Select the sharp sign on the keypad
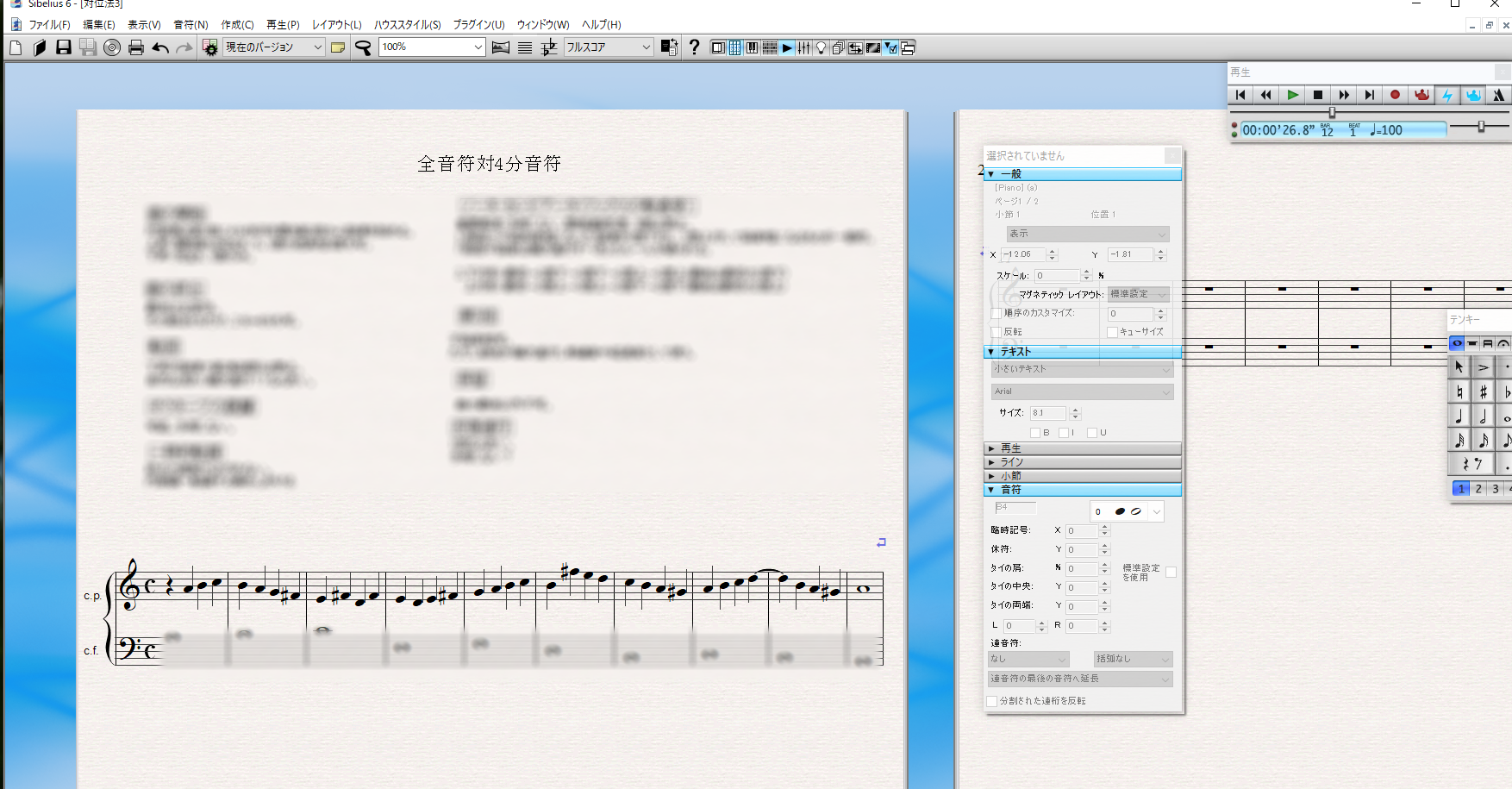The width and height of the screenshot is (1512, 789). tap(1484, 391)
